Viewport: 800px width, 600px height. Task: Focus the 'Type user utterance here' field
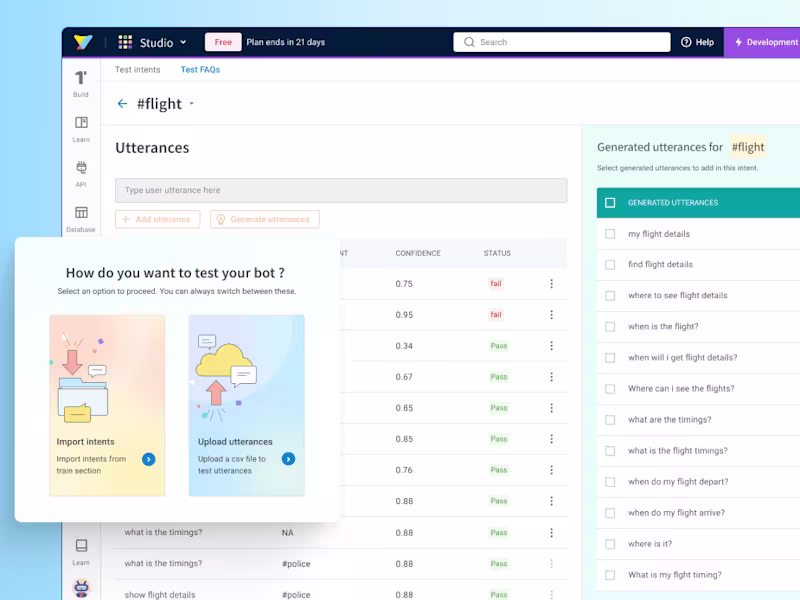pyautogui.click(x=341, y=190)
